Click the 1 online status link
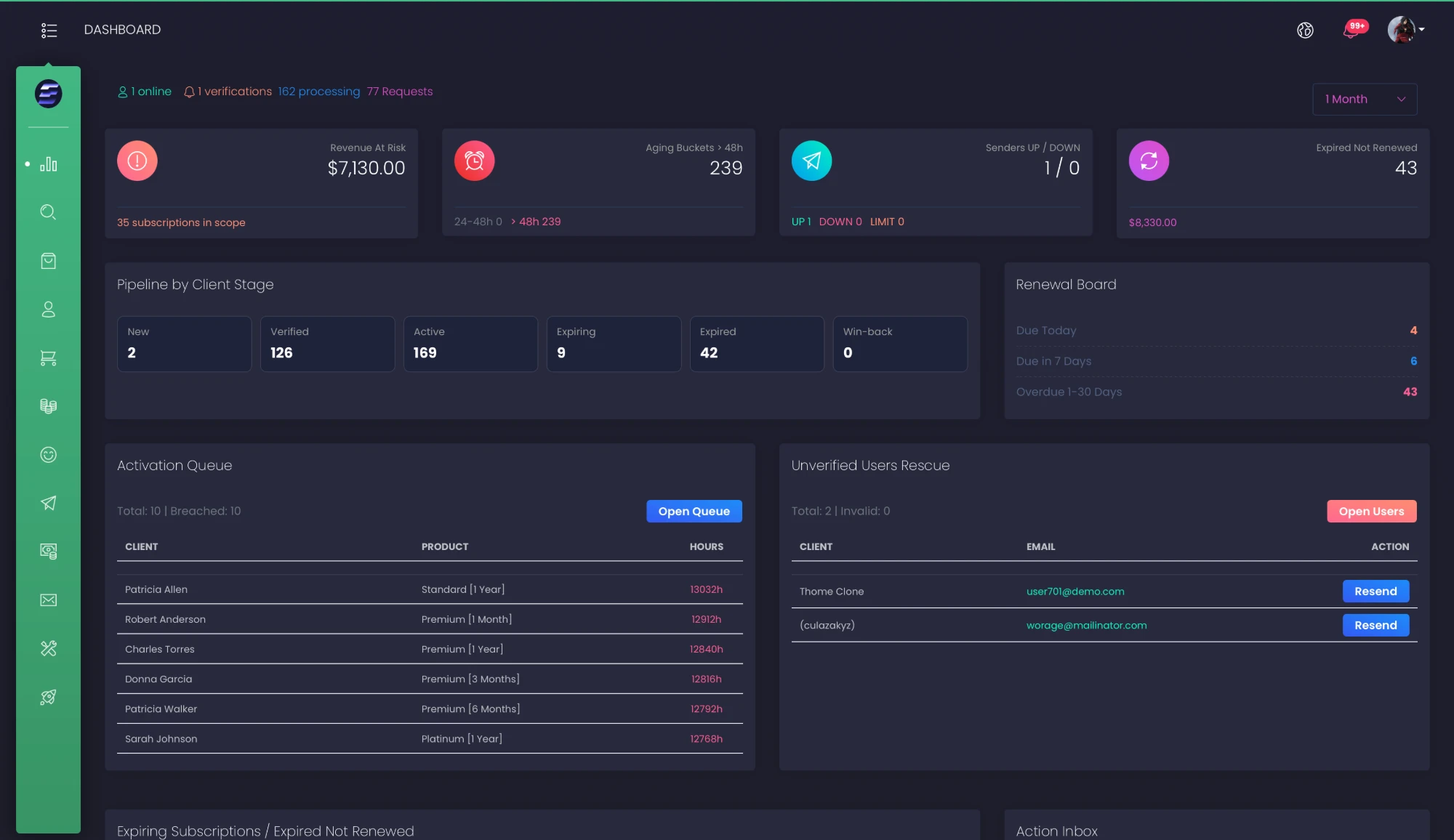This screenshot has height=840, width=1454. coord(145,92)
